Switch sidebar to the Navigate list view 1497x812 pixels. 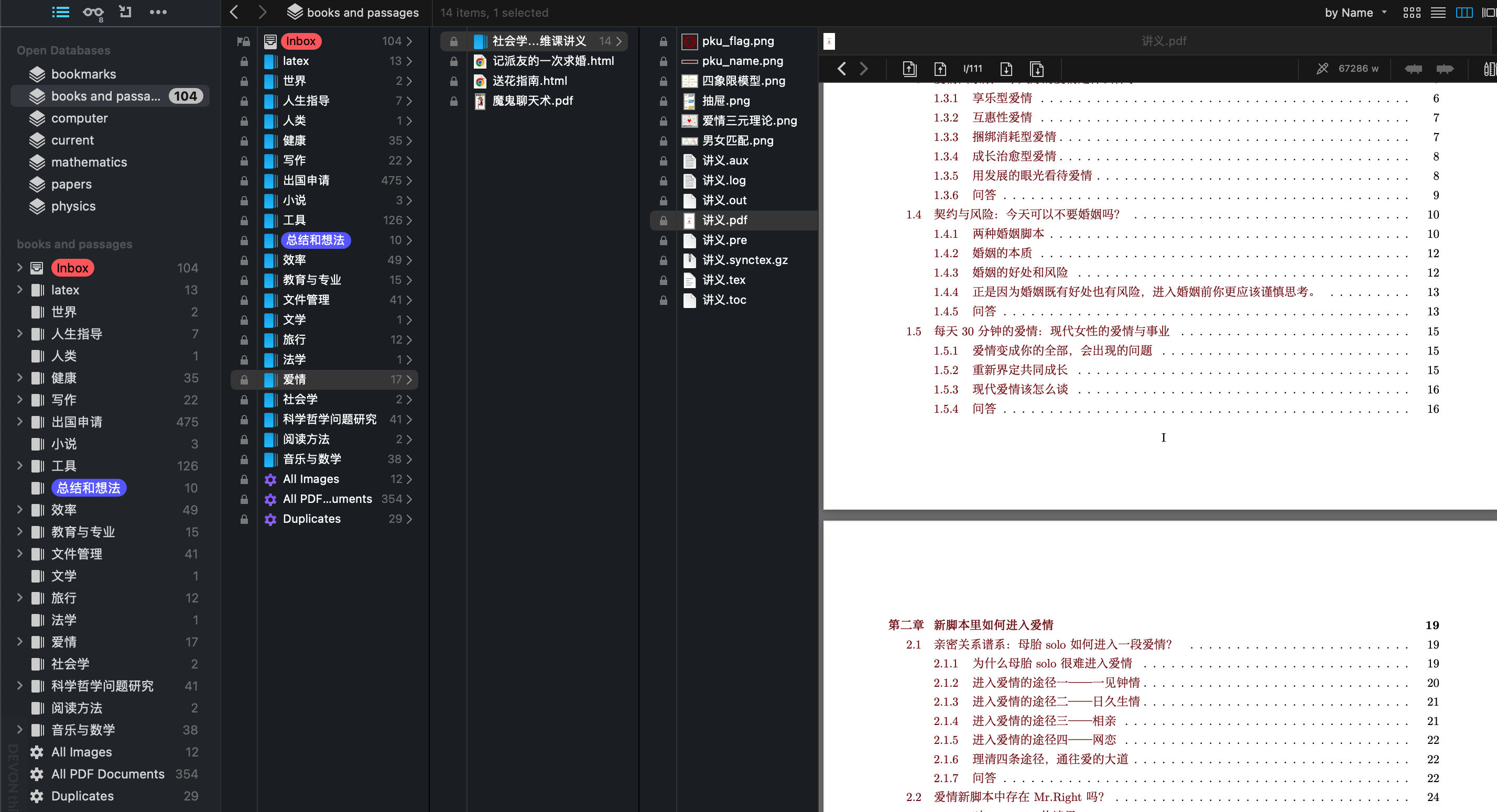[60, 12]
